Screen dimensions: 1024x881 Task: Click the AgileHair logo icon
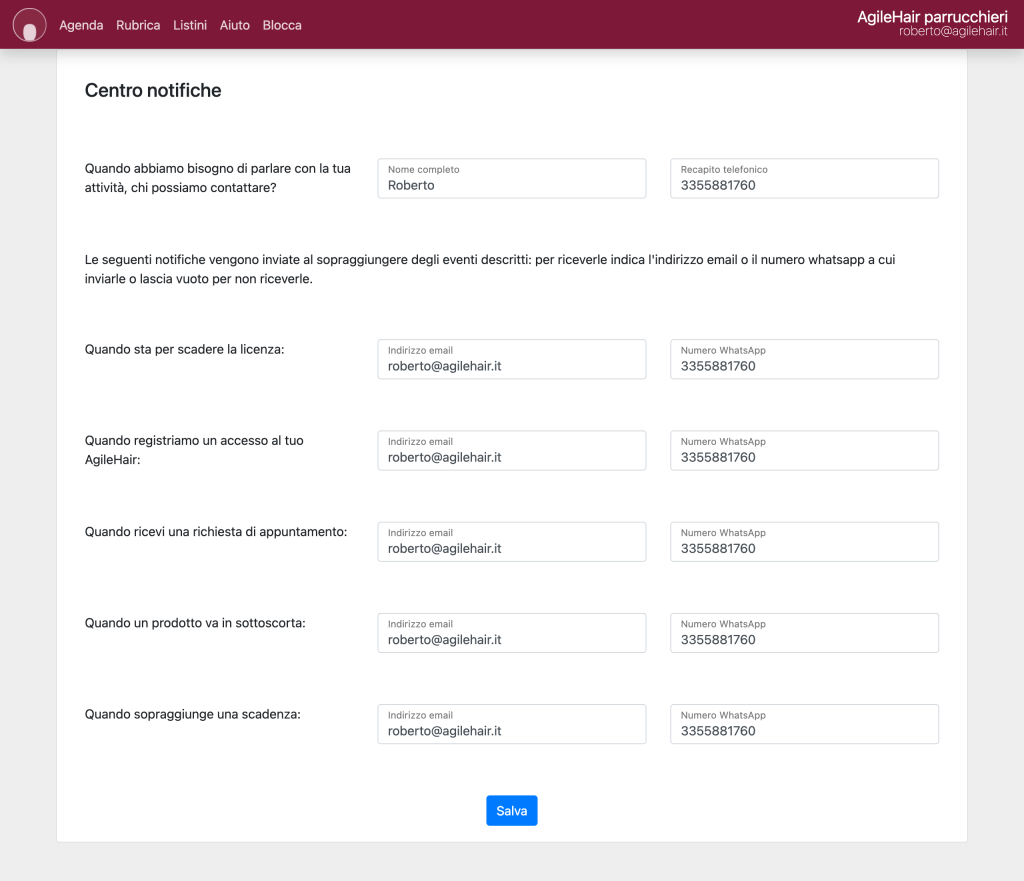click(x=30, y=25)
